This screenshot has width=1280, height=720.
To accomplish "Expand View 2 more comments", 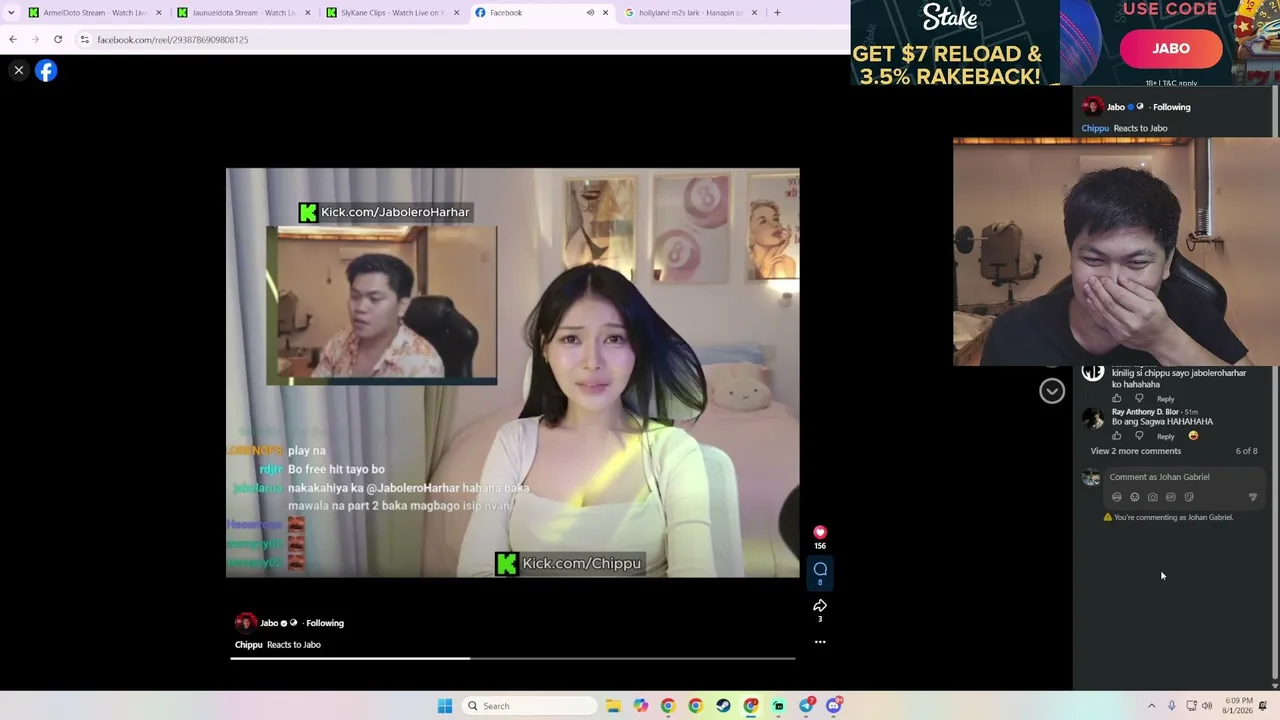I will [1135, 451].
